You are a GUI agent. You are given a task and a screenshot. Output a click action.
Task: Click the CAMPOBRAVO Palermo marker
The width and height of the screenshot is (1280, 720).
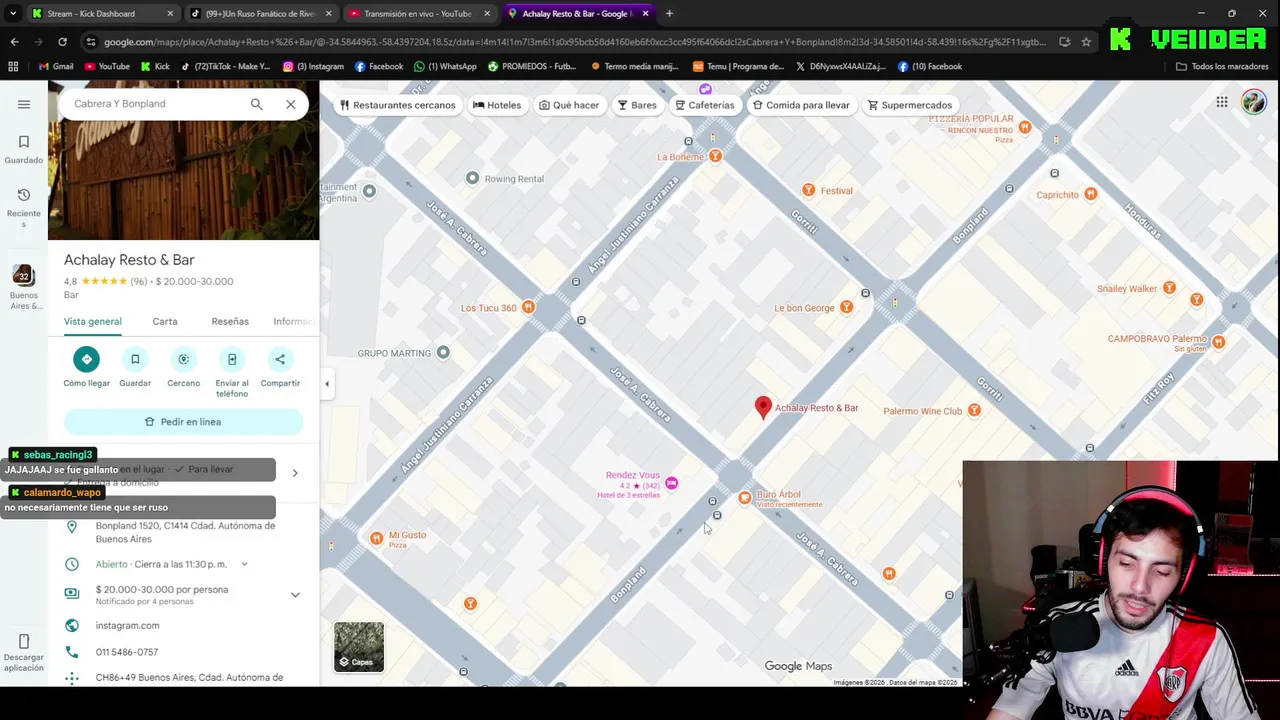[1218, 341]
